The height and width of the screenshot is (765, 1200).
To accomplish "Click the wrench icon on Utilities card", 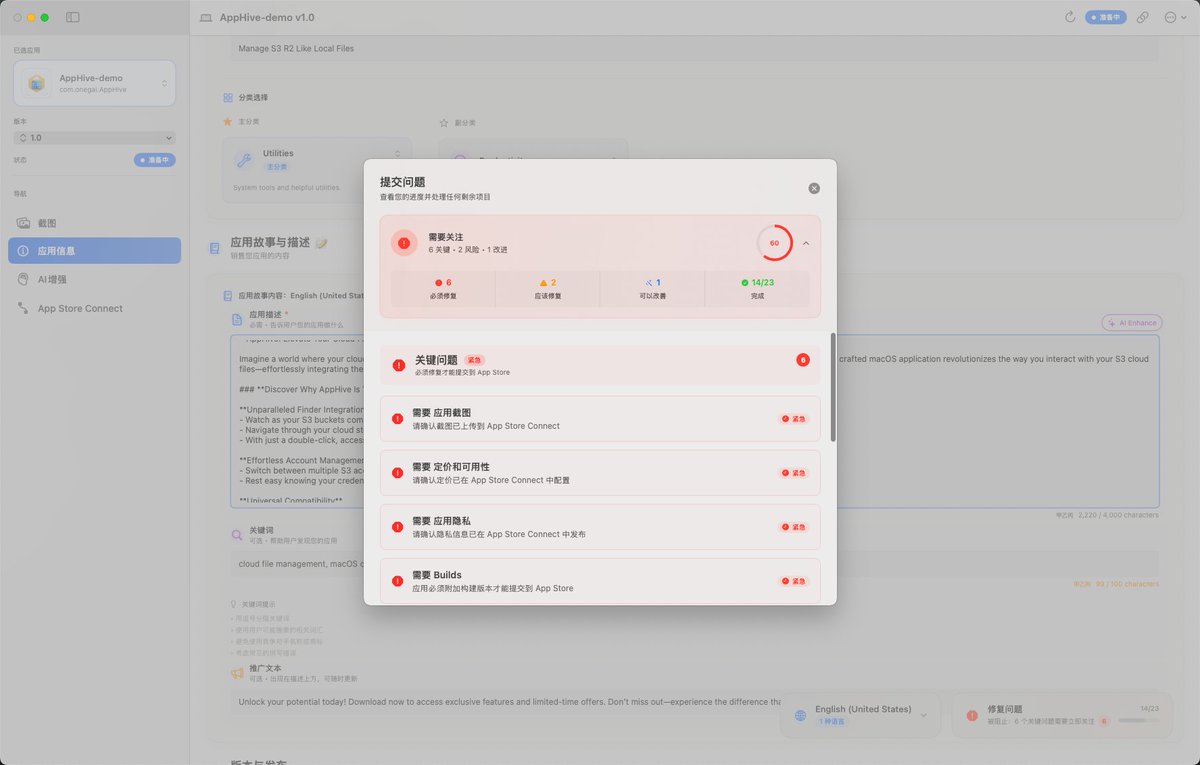I will point(244,160).
